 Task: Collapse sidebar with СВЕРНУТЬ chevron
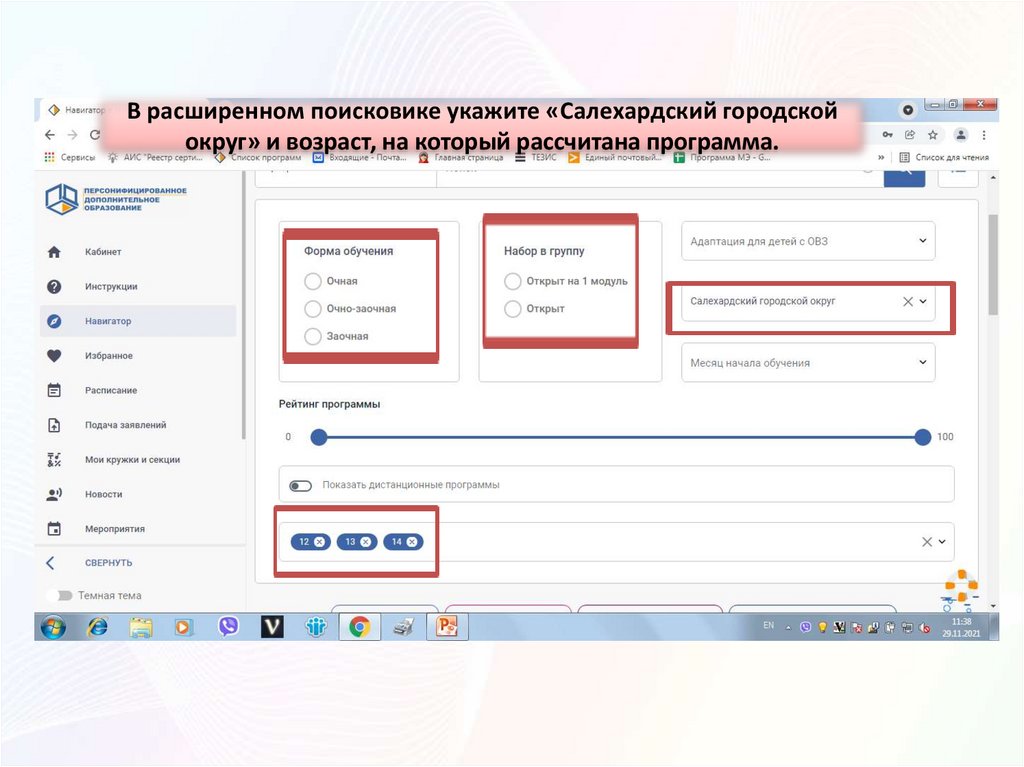tap(51, 563)
